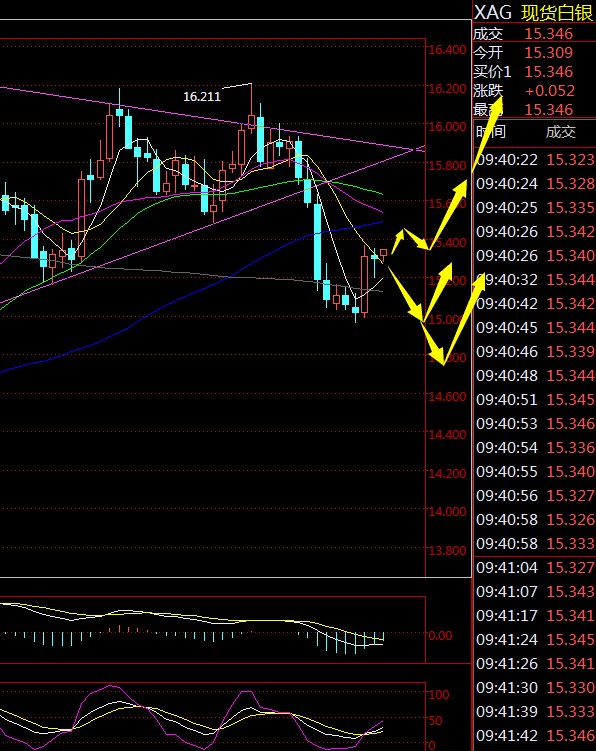596x751 pixels.
Task: Click the 14.400 price axis label
Action: tap(447, 434)
